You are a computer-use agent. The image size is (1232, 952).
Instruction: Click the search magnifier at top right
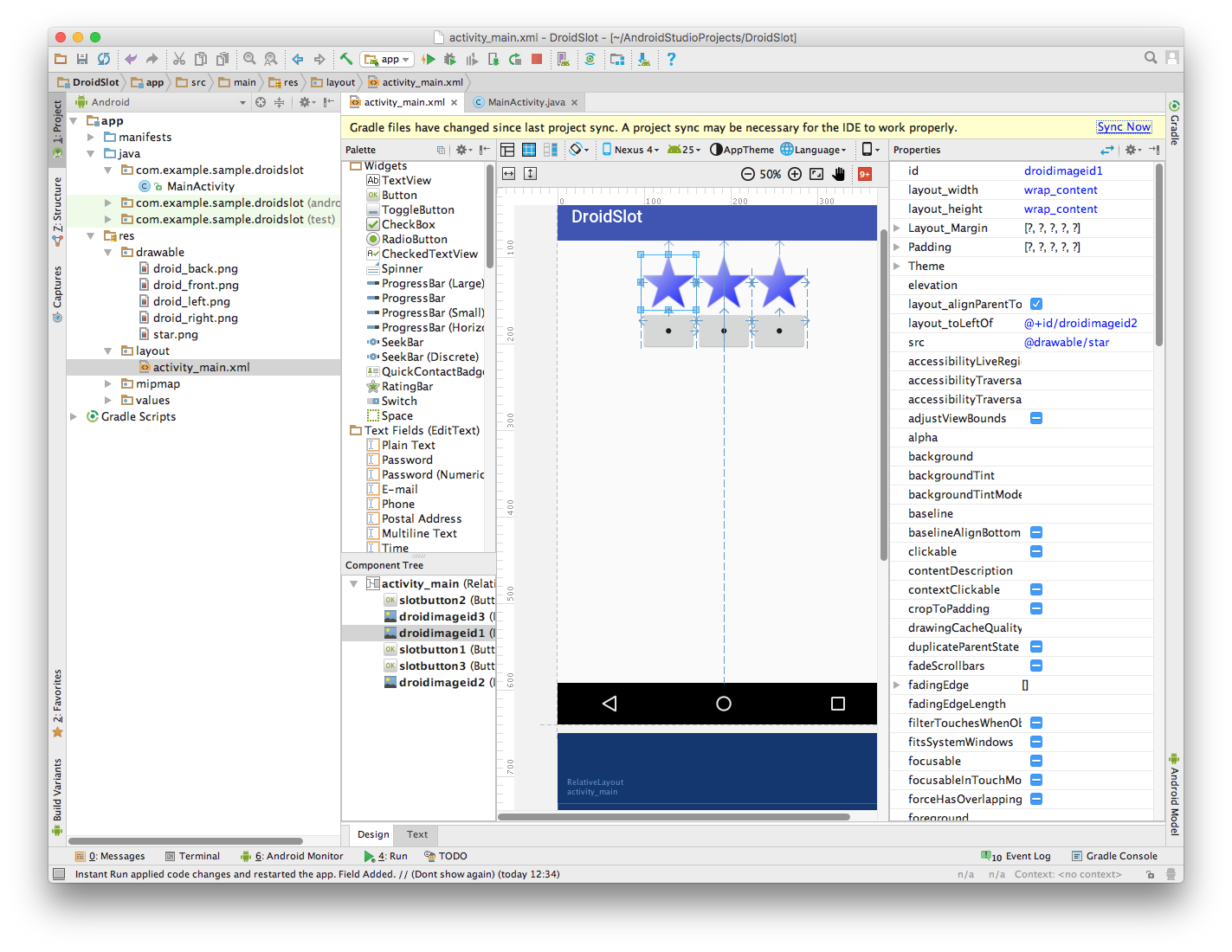[1151, 58]
